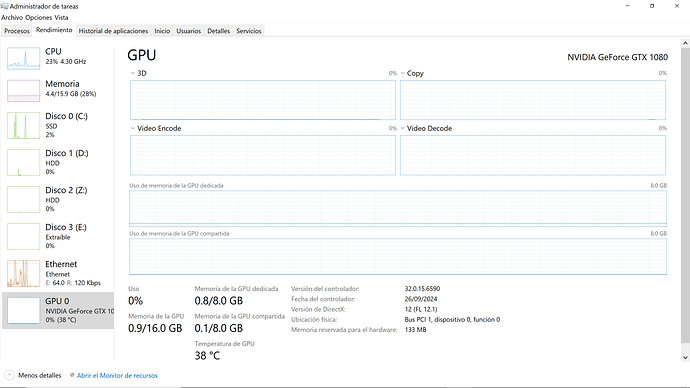Viewport: 690px width, 388px height.
Task: Click the Versión del controlador label
Action: [325, 289]
